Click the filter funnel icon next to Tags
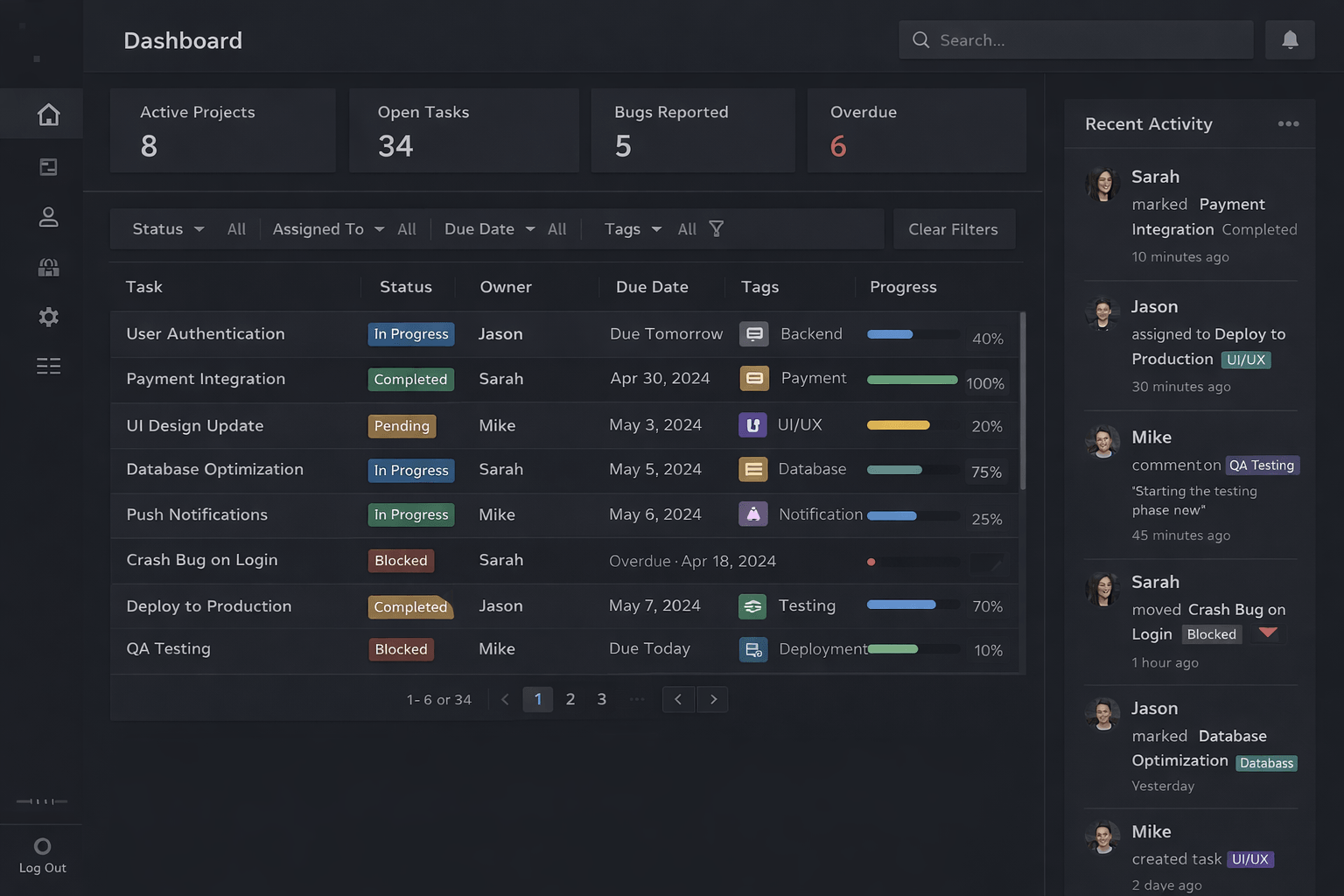This screenshot has width=1344, height=896. [x=716, y=228]
